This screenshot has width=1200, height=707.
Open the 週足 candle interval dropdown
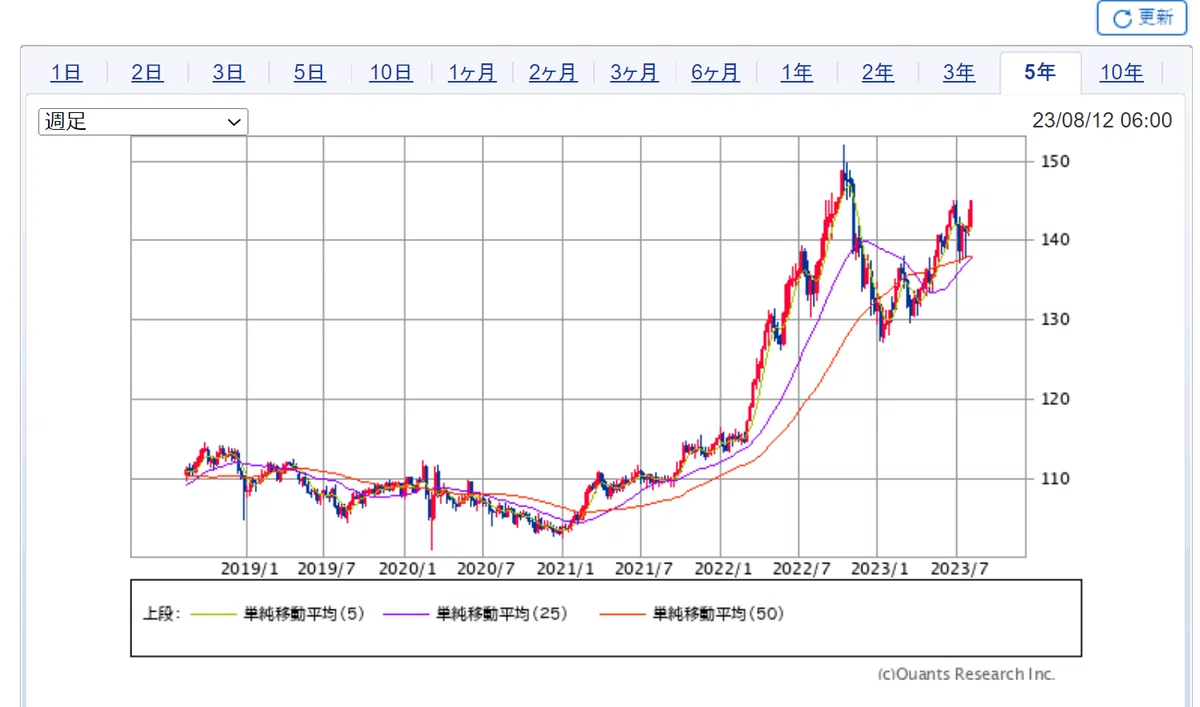pyautogui.click(x=143, y=122)
